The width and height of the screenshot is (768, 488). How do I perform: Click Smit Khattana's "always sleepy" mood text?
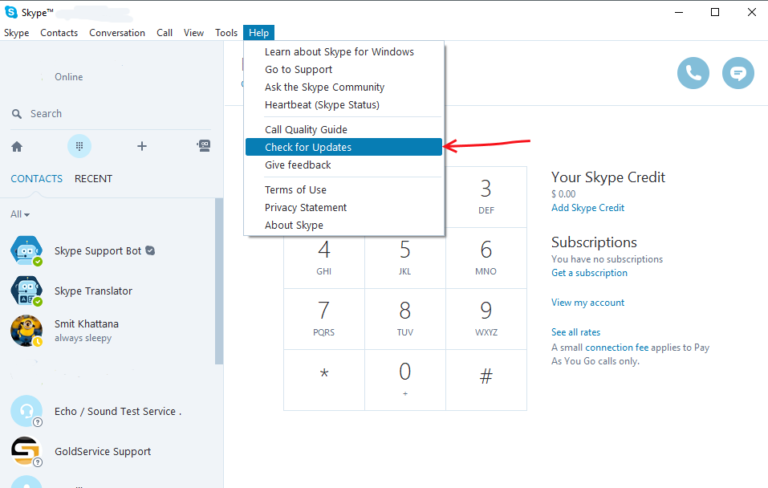pos(83,338)
